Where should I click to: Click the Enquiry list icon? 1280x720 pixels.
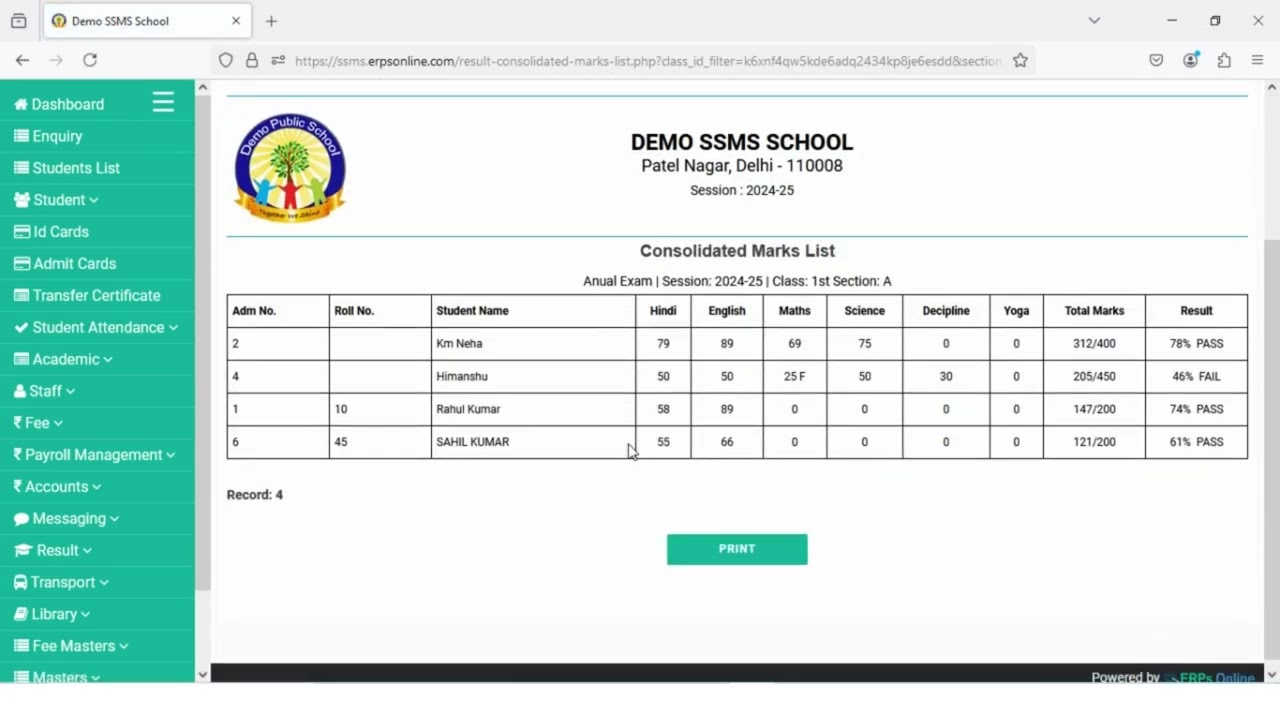pos(21,136)
